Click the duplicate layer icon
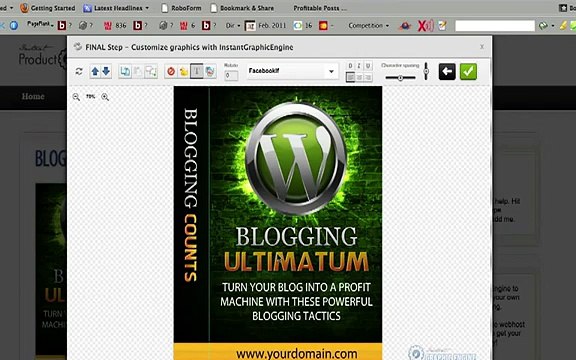The image size is (576, 360). pos(125,72)
